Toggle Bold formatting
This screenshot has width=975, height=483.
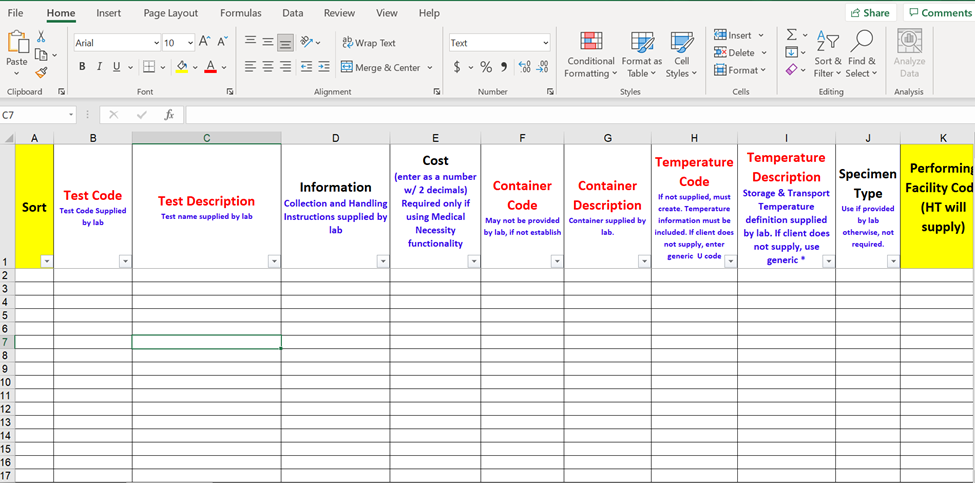pos(82,67)
